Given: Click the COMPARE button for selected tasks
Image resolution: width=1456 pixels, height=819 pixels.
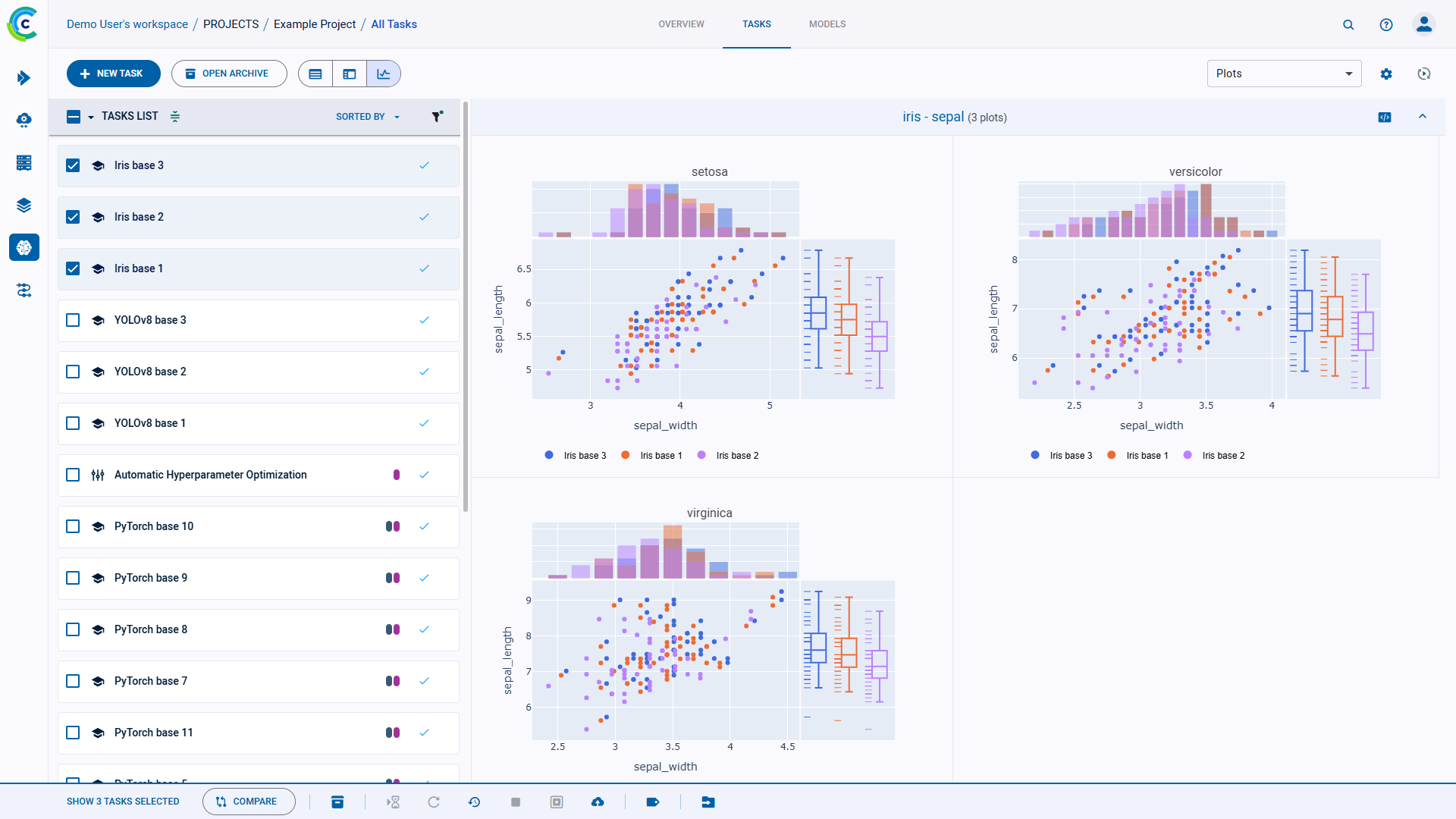Looking at the screenshot, I should [x=248, y=801].
